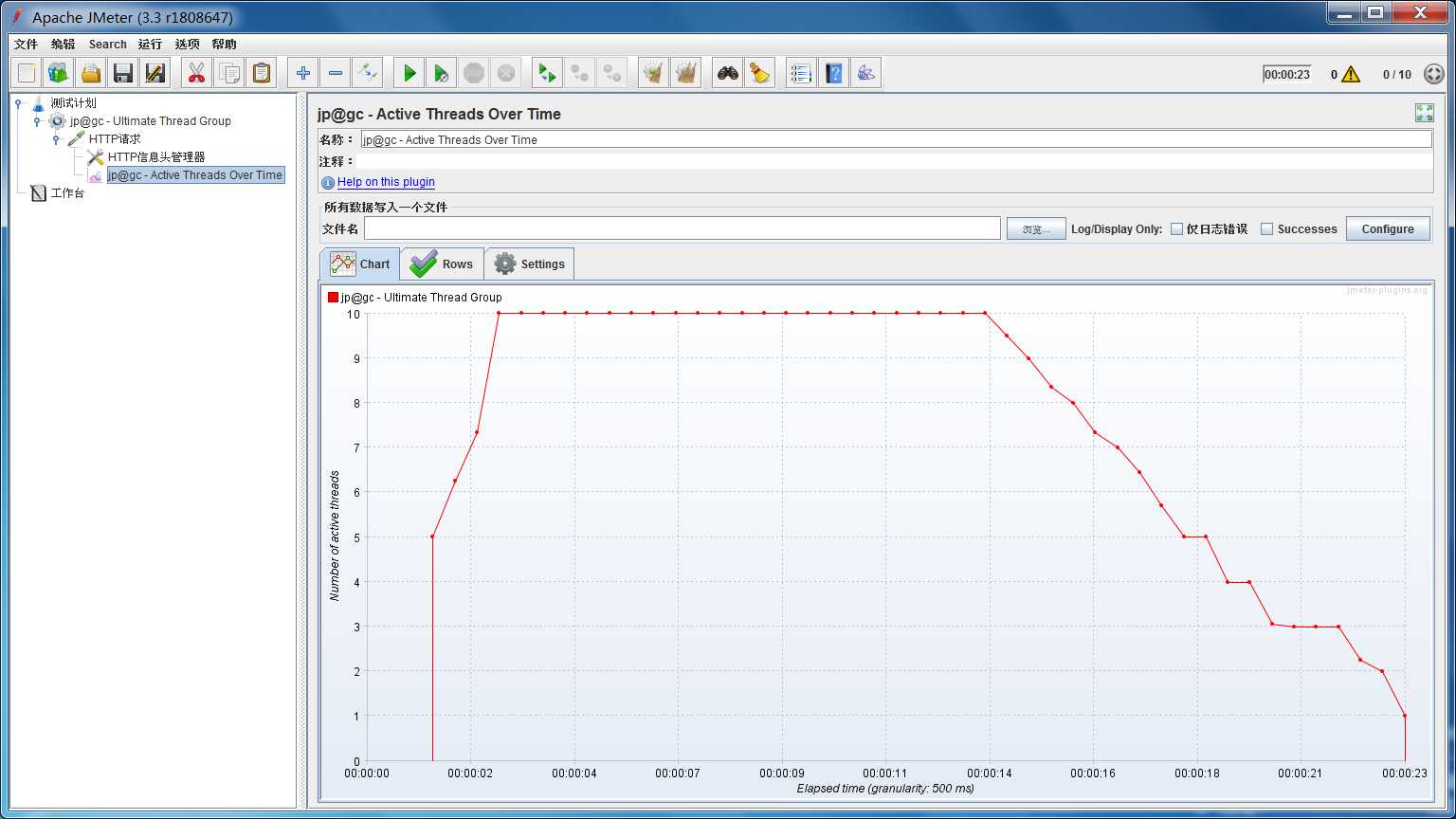Open the 帮助 menu
This screenshot has width=1456, height=819.
click(x=224, y=44)
